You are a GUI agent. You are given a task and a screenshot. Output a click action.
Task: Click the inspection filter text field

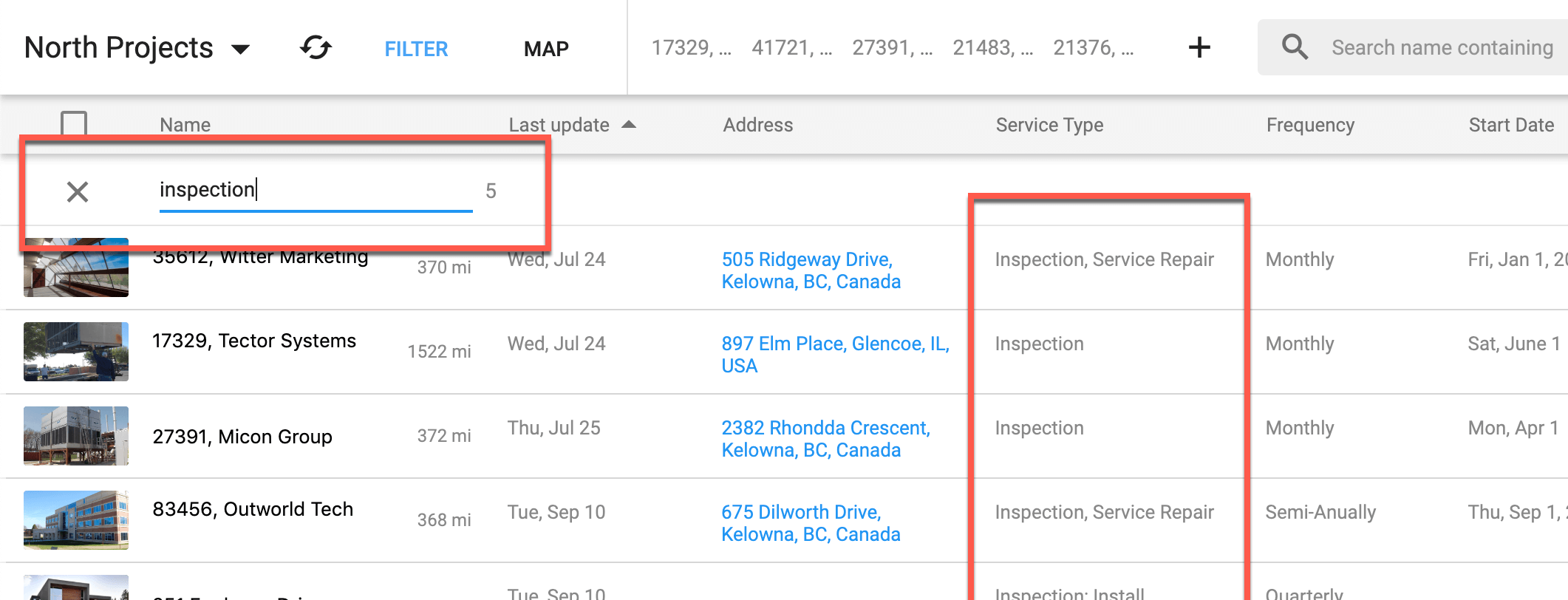coord(316,191)
